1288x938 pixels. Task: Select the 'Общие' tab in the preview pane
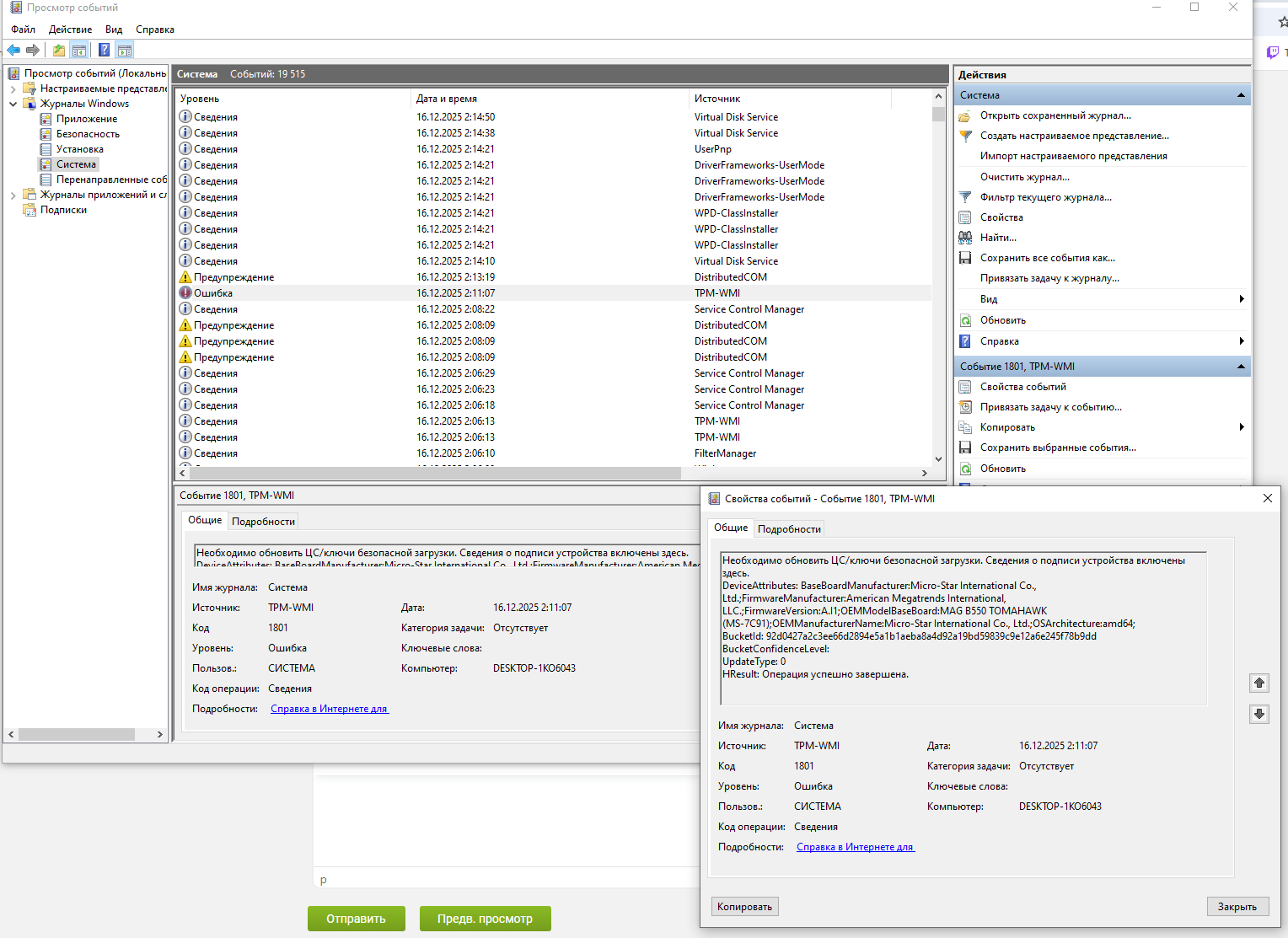pyautogui.click(x=205, y=520)
